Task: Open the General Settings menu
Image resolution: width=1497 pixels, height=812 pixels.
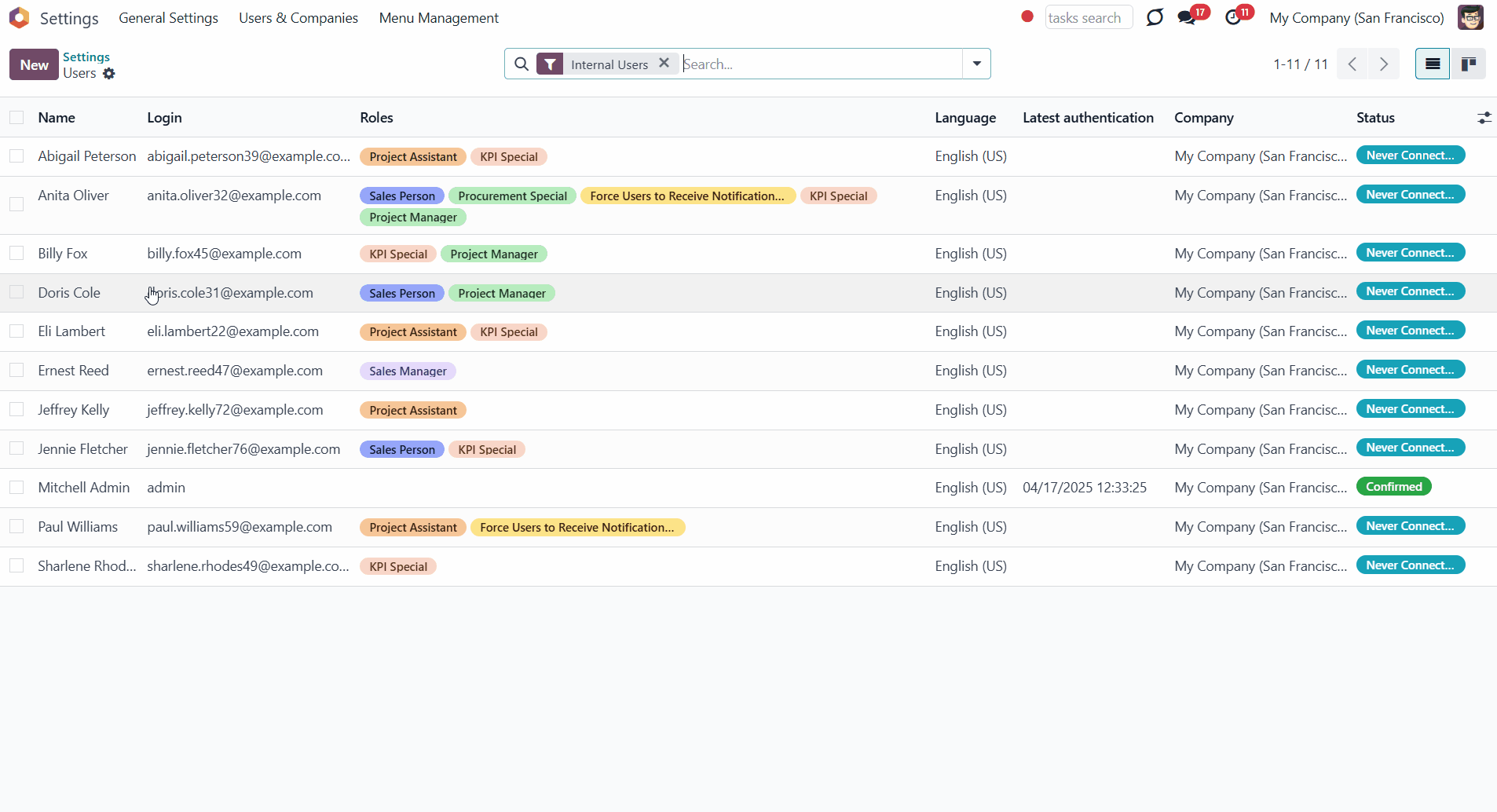Action: click(168, 18)
